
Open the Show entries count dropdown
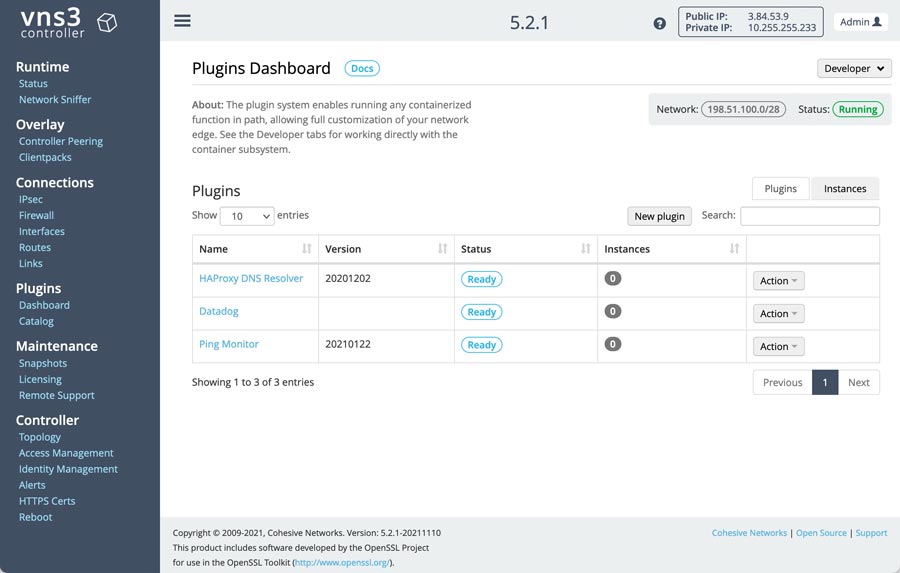tap(247, 216)
